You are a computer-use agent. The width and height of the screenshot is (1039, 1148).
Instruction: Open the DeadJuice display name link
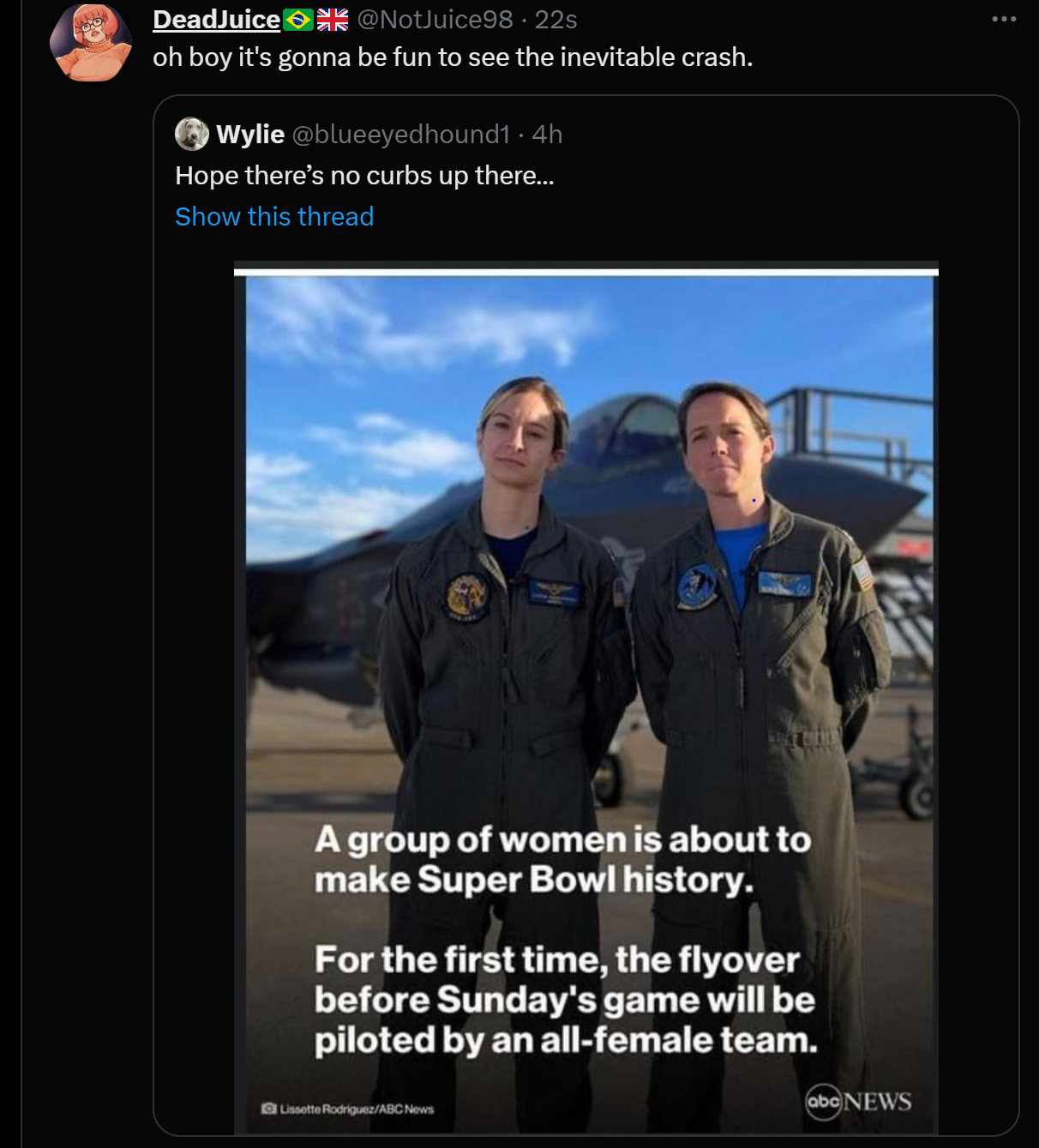[x=216, y=20]
